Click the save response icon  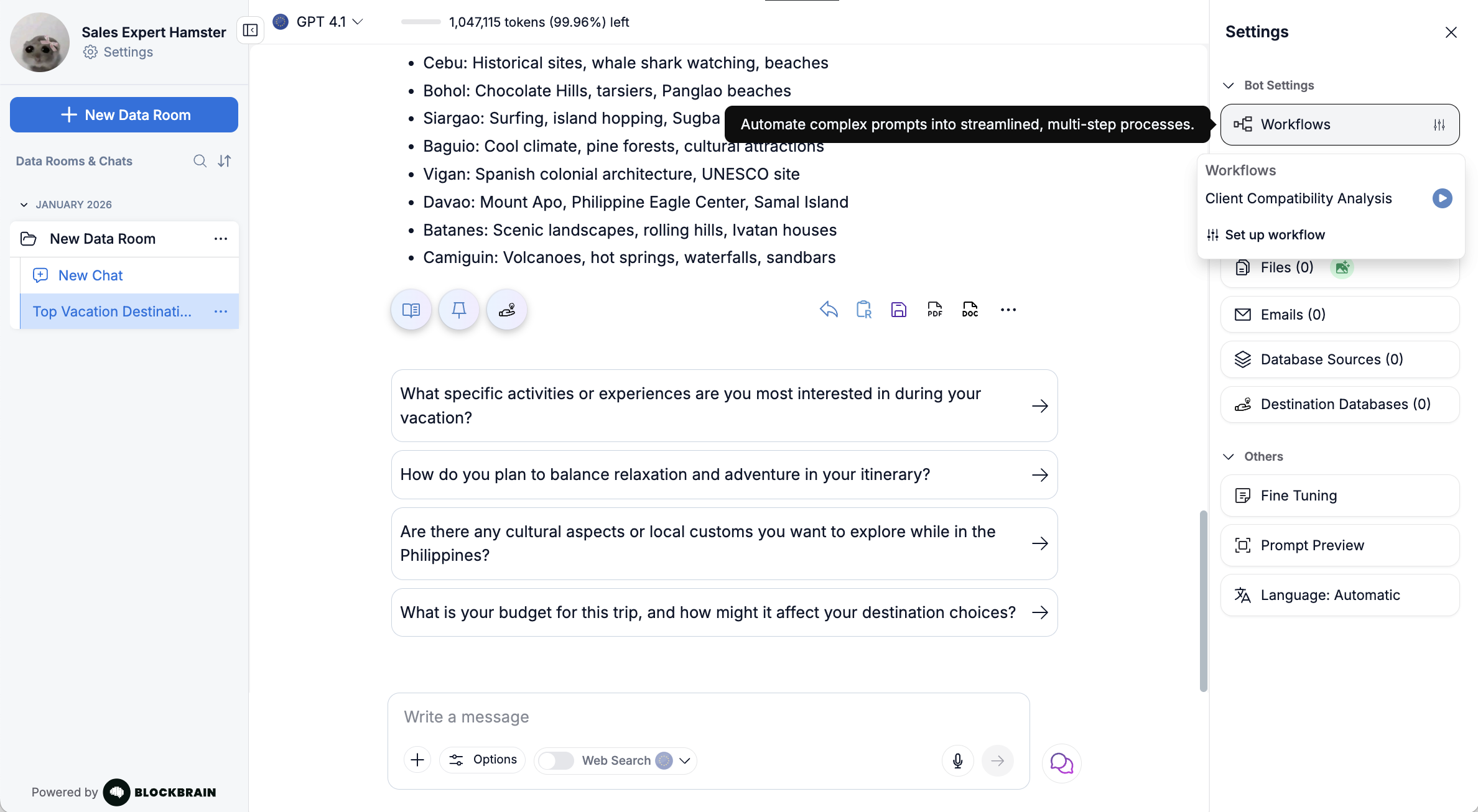pos(899,310)
